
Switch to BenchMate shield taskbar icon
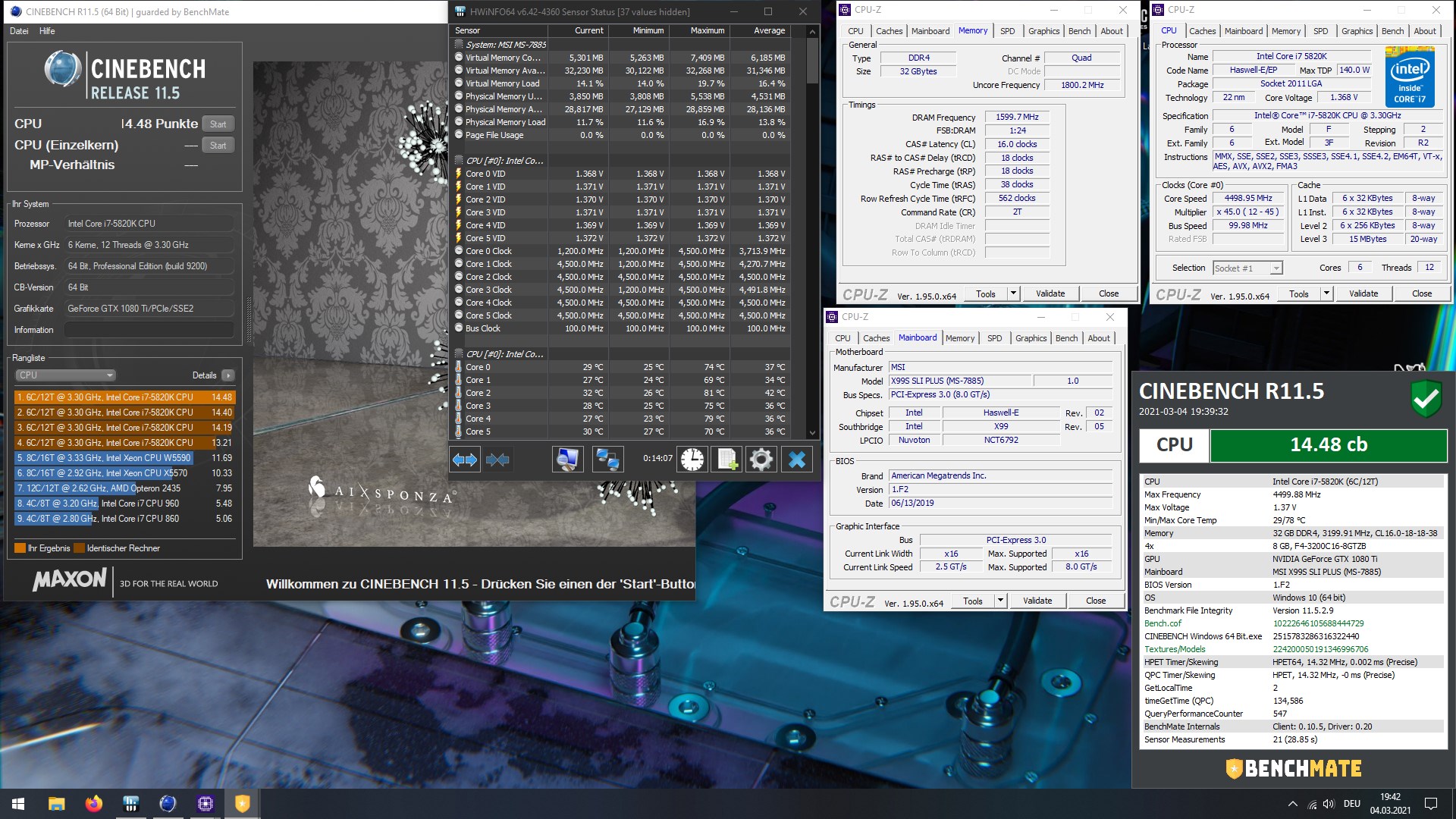pyautogui.click(x=242, y=803)
